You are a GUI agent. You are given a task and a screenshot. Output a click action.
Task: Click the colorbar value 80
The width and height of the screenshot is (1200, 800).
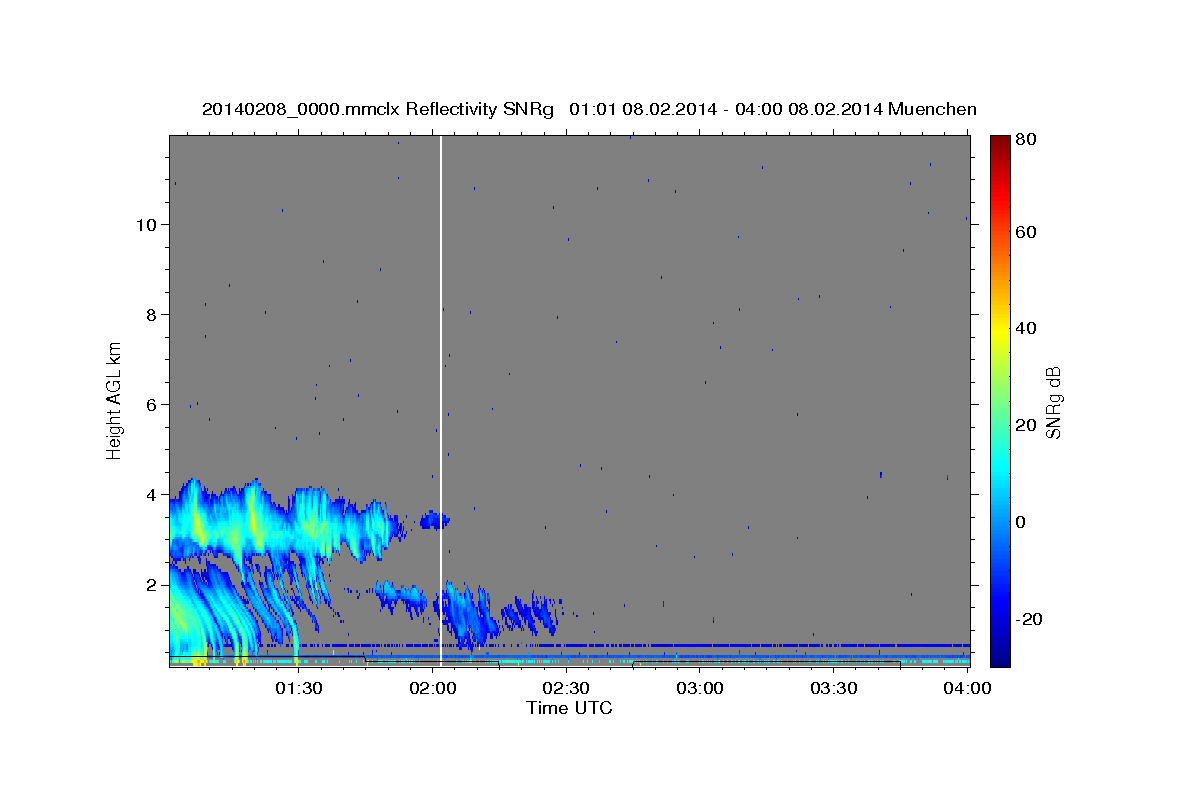1026,140
